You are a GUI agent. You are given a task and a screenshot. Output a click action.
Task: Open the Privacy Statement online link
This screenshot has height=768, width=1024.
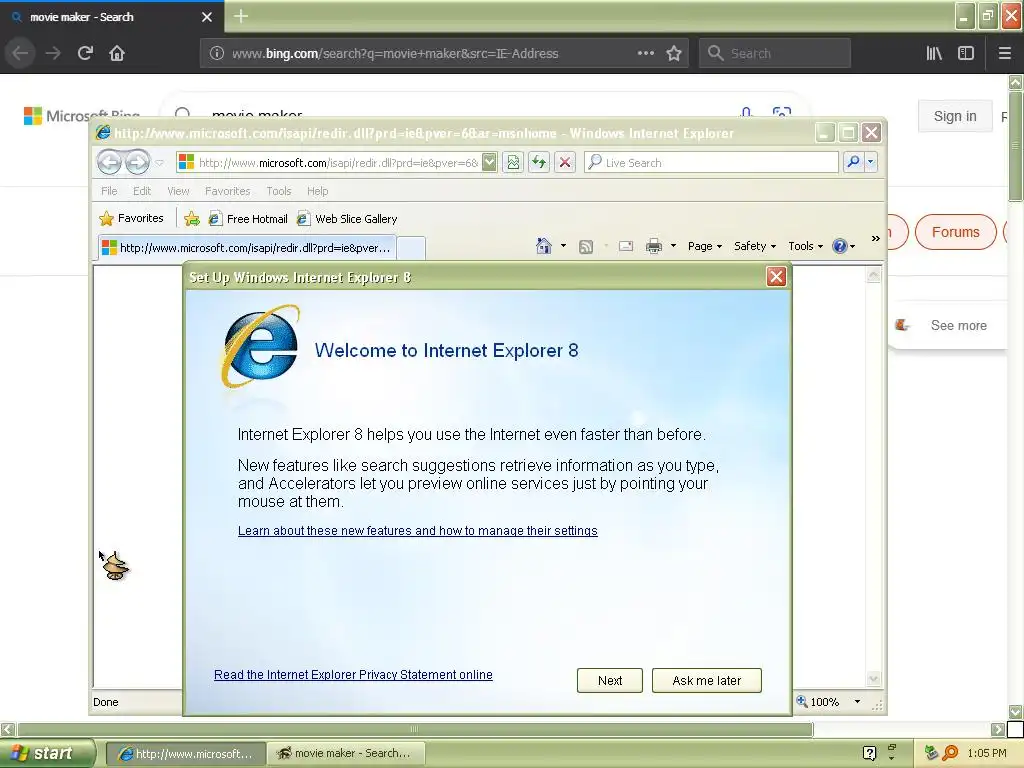(x=353, y=675)
